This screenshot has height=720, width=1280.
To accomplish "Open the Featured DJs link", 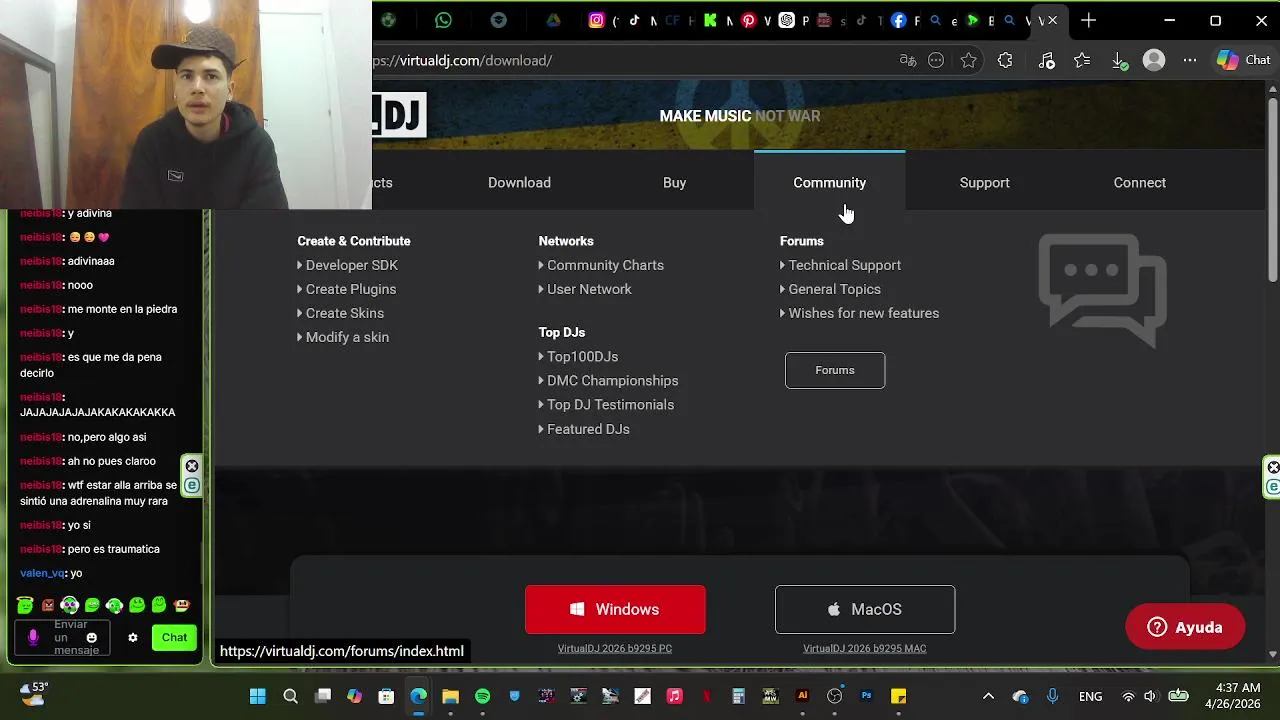I will coord(587,429).
